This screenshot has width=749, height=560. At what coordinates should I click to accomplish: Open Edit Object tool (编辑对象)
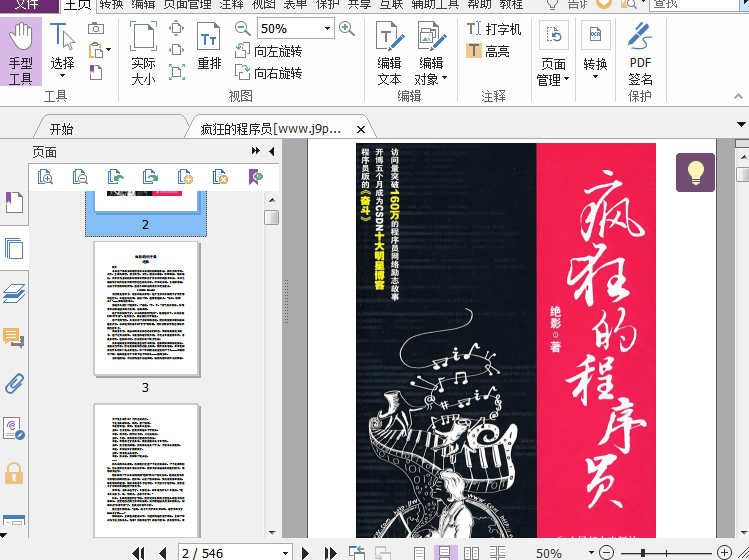click(x=431, y=53)
